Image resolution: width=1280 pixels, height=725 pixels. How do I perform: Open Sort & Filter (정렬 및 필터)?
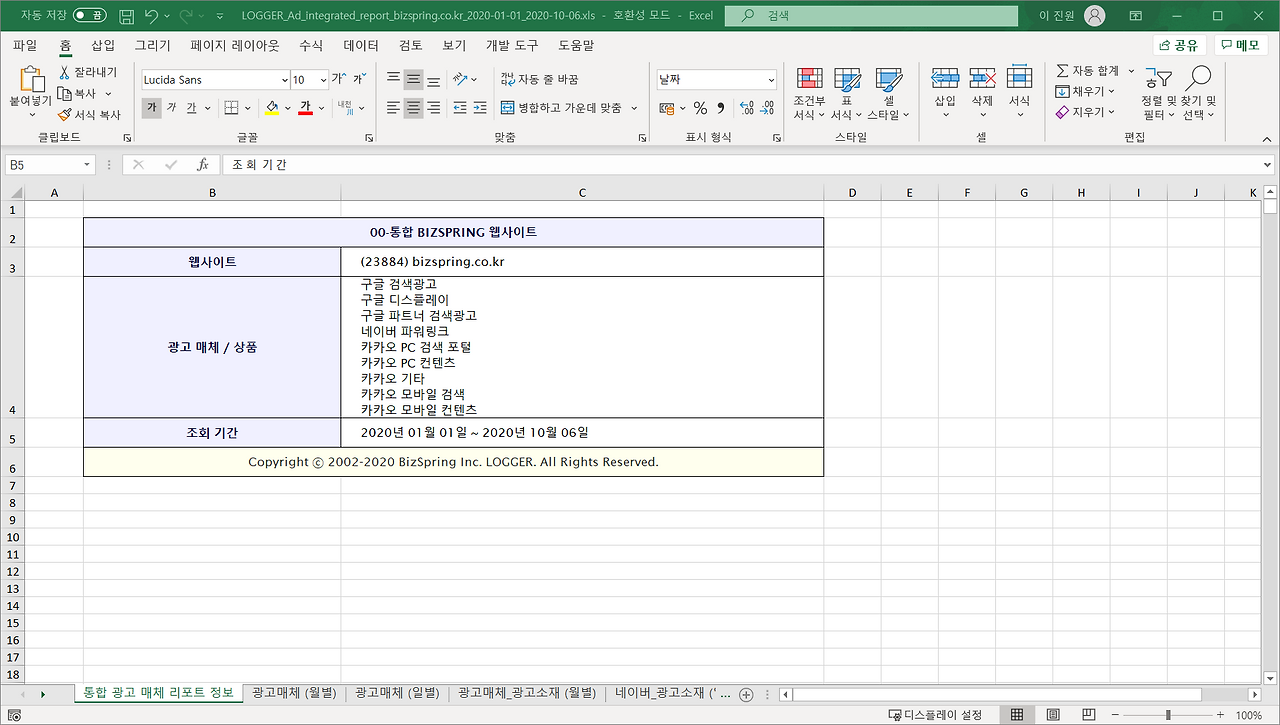pos(1158,95)
